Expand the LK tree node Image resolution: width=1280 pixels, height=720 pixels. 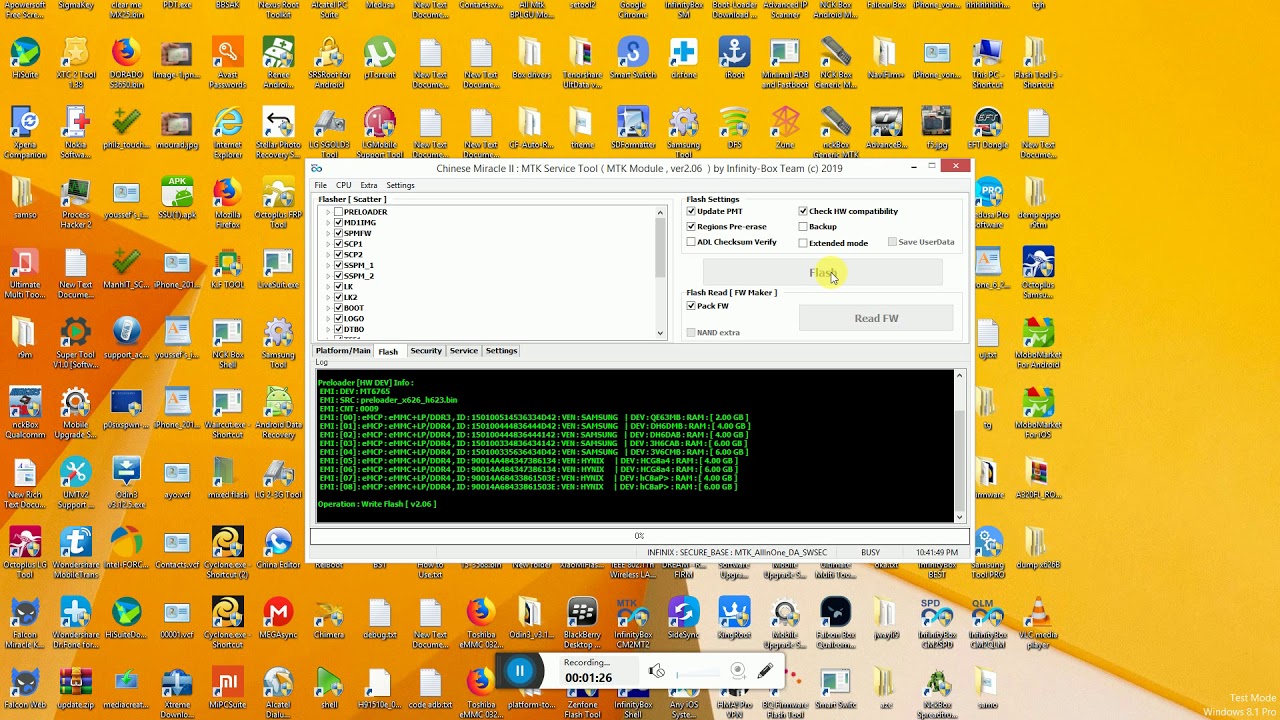tap(328, 287)
